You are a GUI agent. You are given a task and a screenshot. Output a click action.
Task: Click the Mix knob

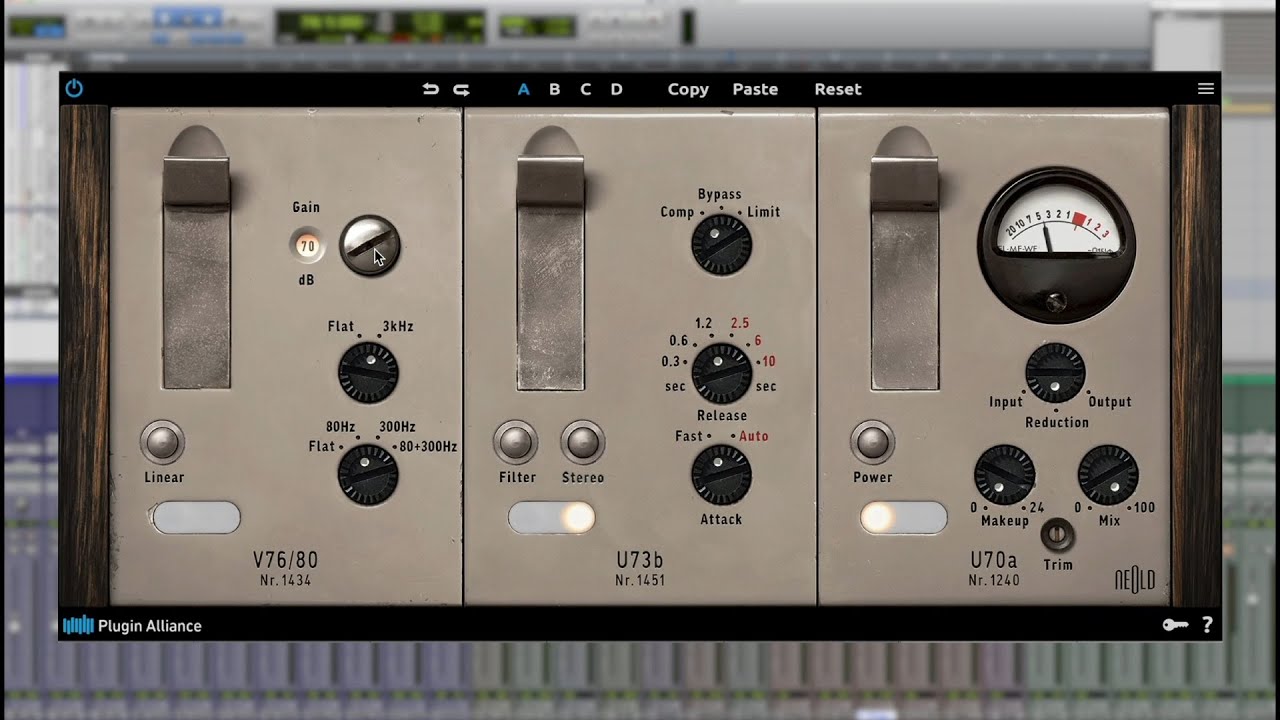tap(1108, 475)
